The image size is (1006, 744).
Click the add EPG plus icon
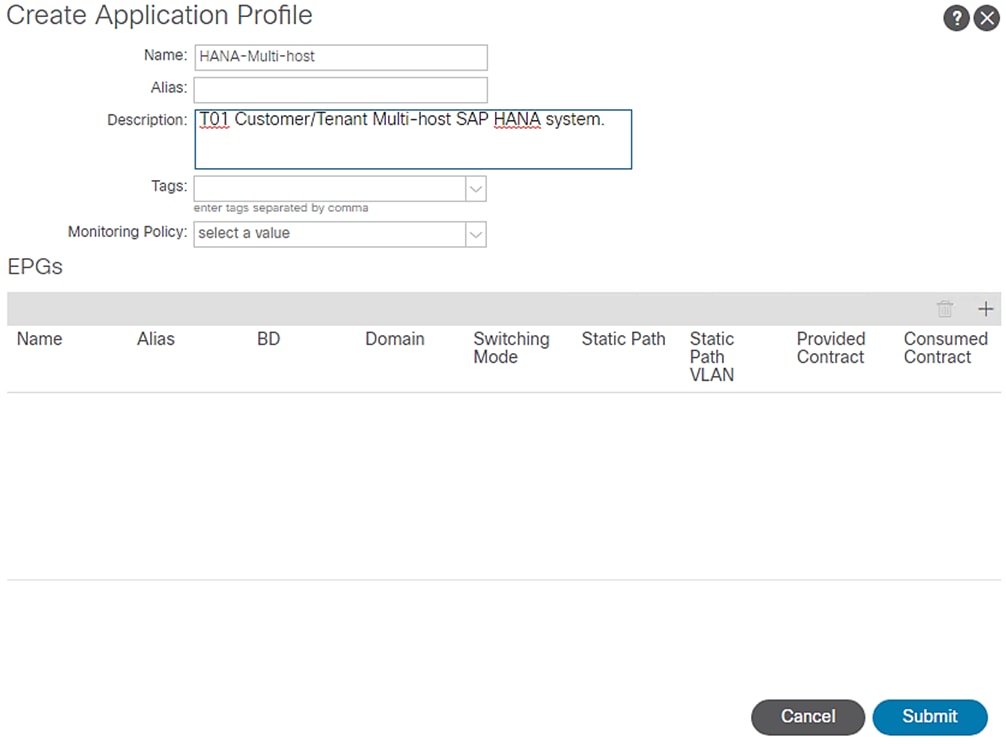[x=985, y=309]
